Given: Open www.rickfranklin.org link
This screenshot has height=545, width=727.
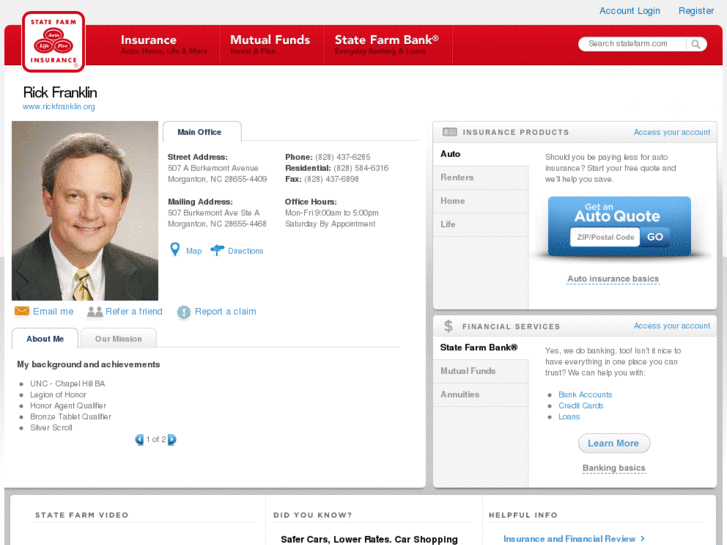Looking at the screenshot, I should [59, 107].
